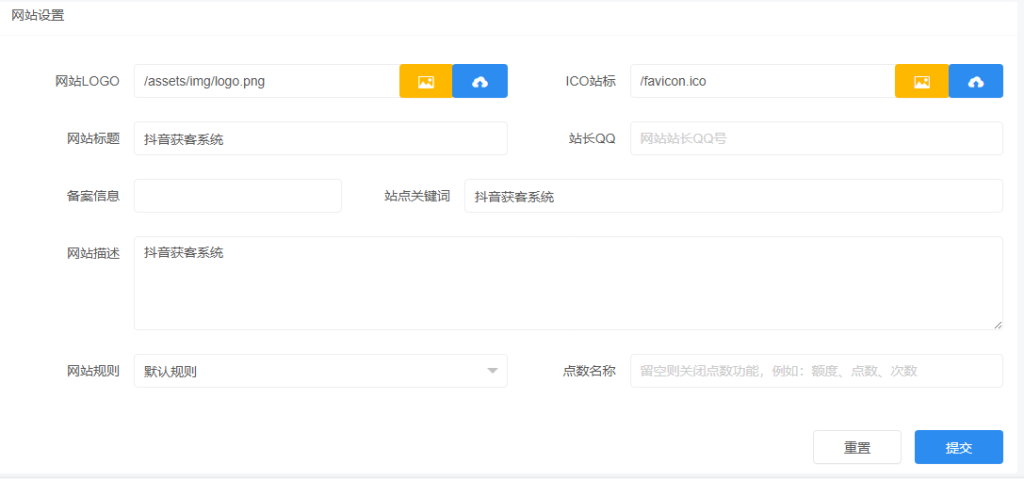Screen dimensions: 1024x479
Task: Click the 站长QQ field label
Action: (x=592, y=139)
